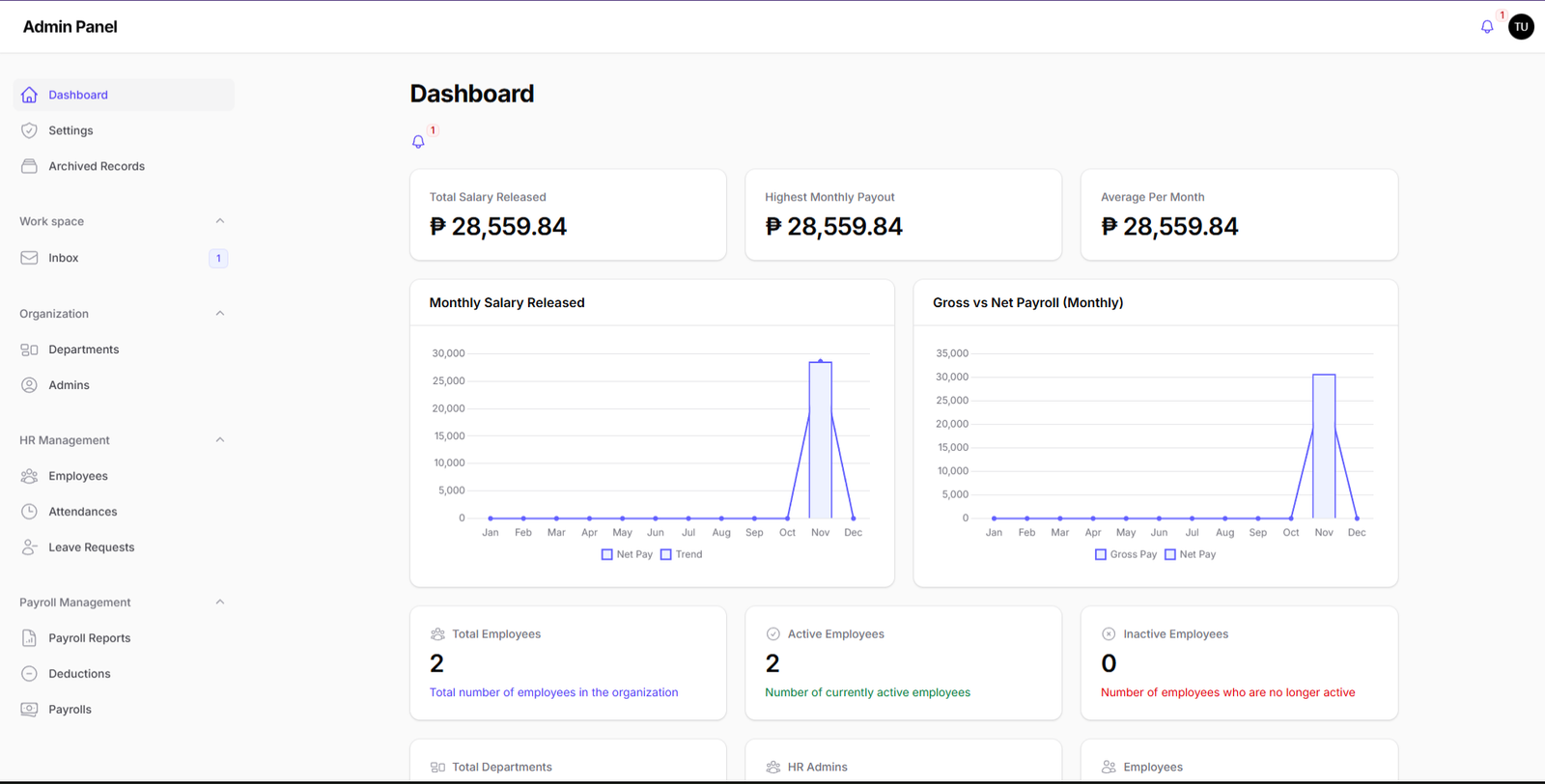Open Departments from the sidebar
Viewport: 1545px width, 784px height.
(84, 350)
